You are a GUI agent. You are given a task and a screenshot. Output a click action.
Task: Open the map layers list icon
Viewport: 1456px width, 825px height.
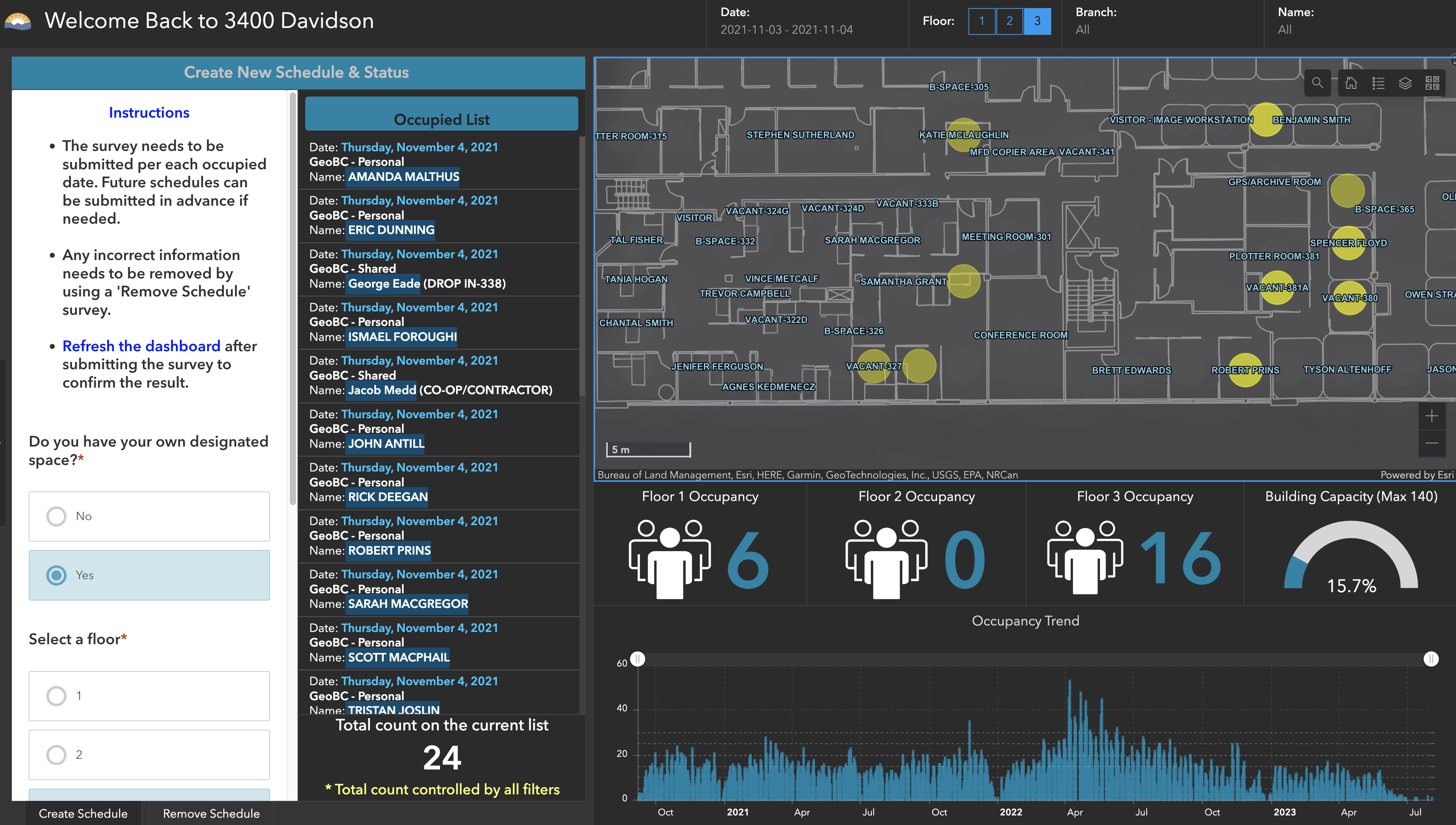pyautogui.click(x=1405, y=83)
